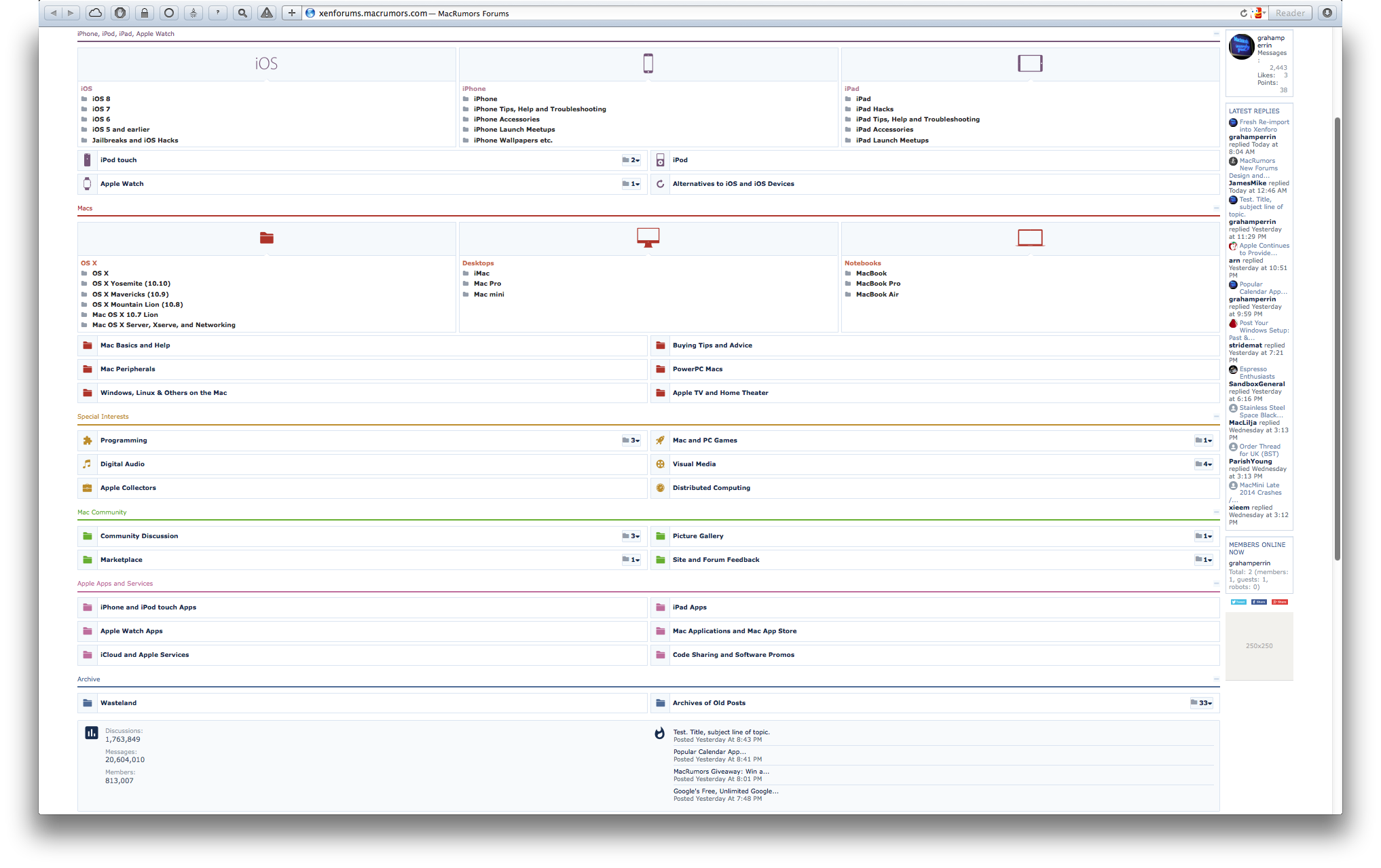Click the Google+ Share button
Image resolution: width=1381 pixels, height=868 pixels.
1280,602
